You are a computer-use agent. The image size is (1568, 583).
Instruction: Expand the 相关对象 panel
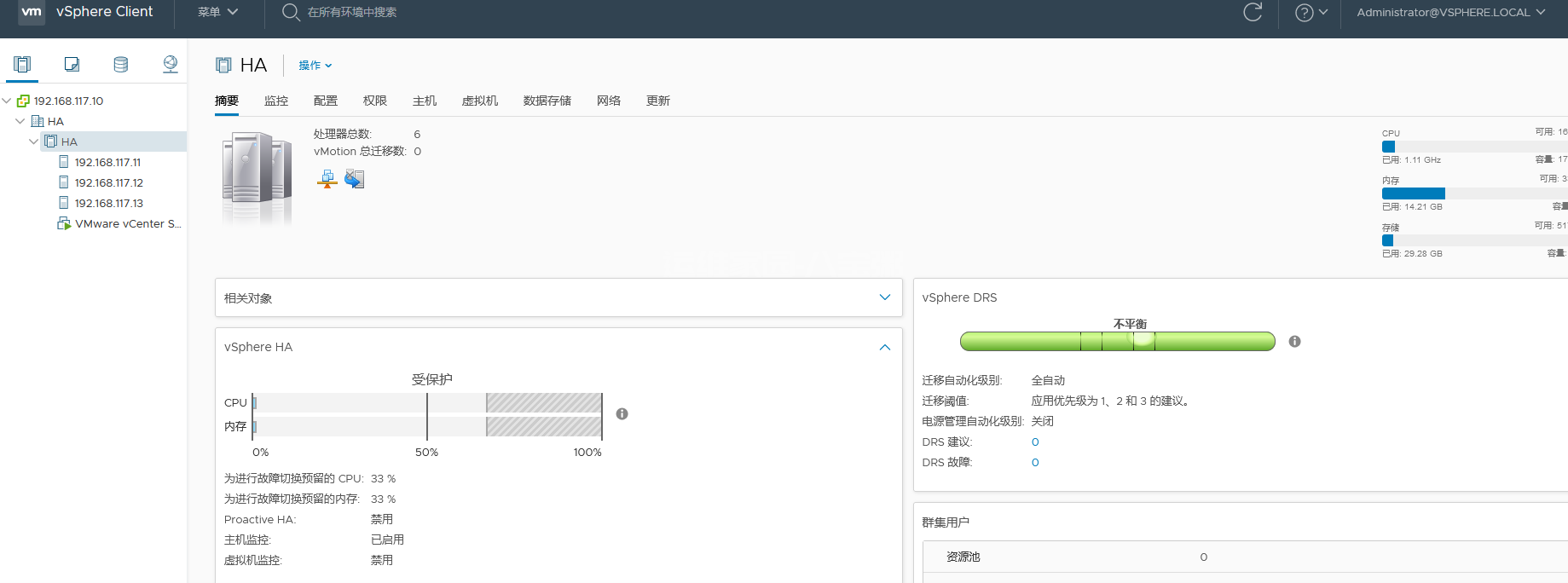884,297
